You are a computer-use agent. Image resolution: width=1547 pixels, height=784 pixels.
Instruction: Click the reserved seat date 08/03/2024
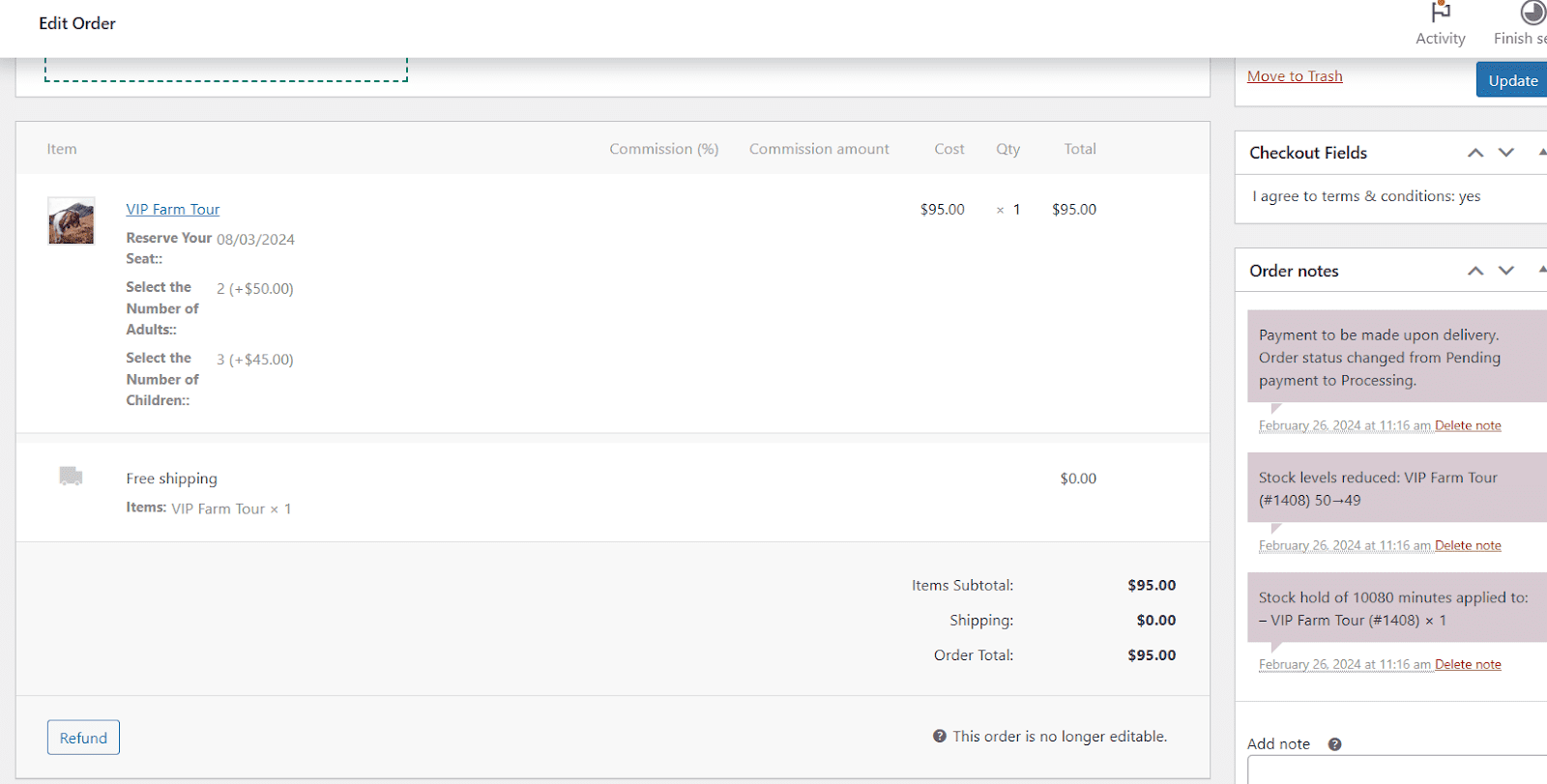pyautogui.click(x=255, y=240)
